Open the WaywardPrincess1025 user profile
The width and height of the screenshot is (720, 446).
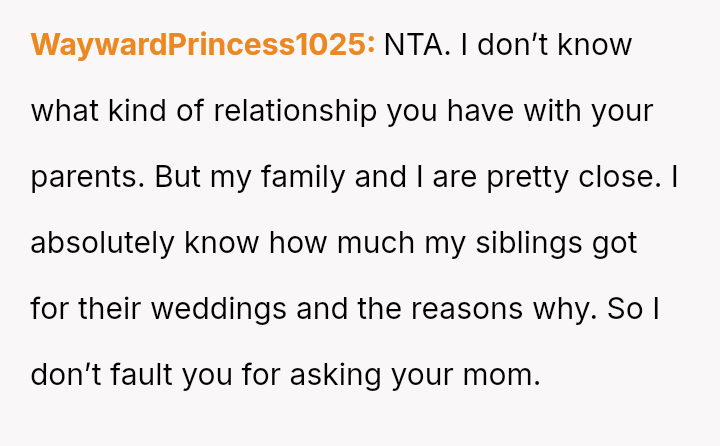203,45
